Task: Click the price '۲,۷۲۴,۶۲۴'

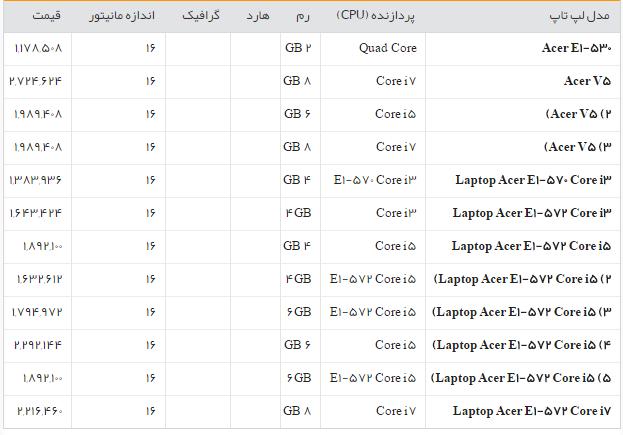Action: (36, 81)
